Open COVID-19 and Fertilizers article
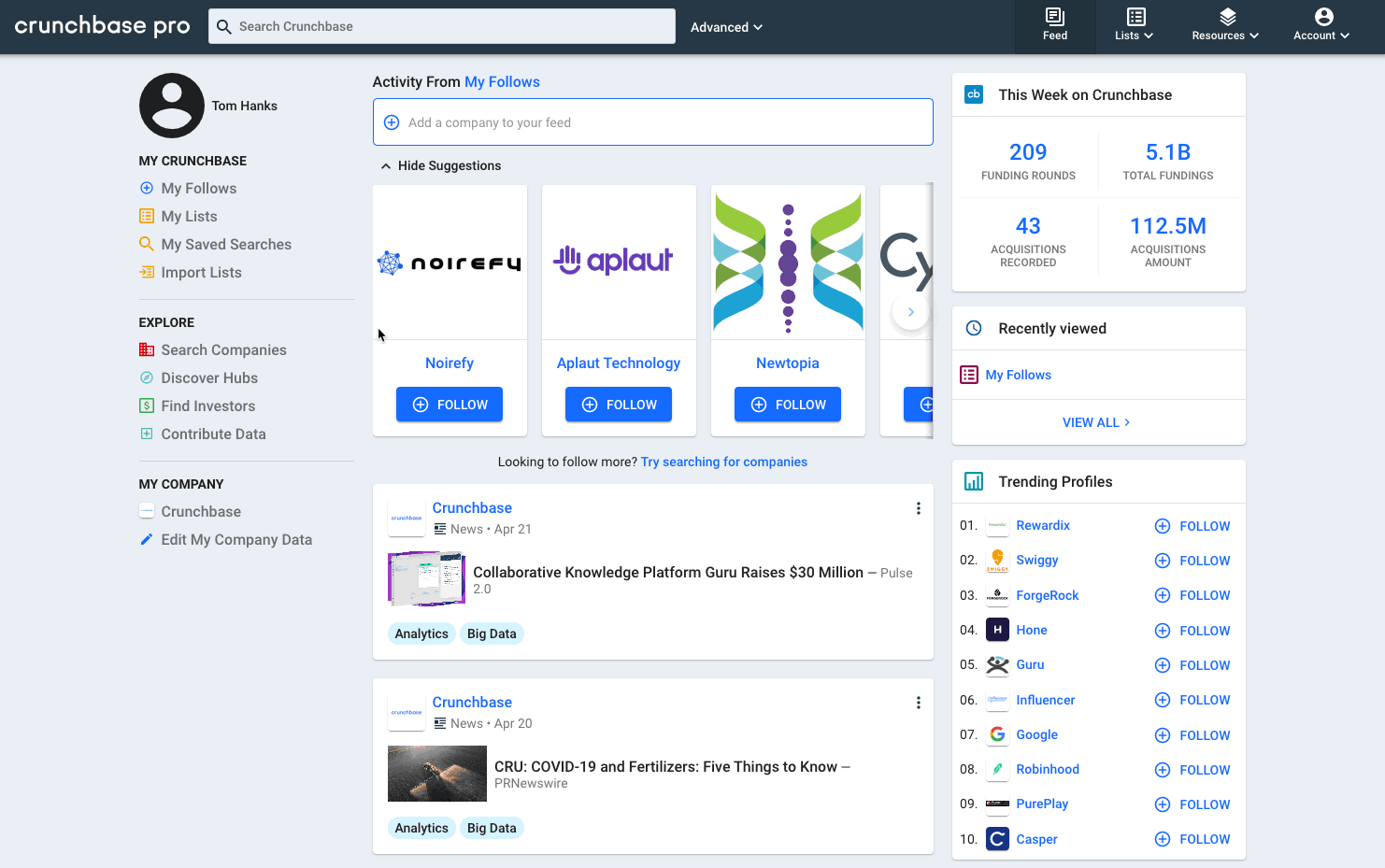The height and width of the screenshot is (868, 1385). 665,766
